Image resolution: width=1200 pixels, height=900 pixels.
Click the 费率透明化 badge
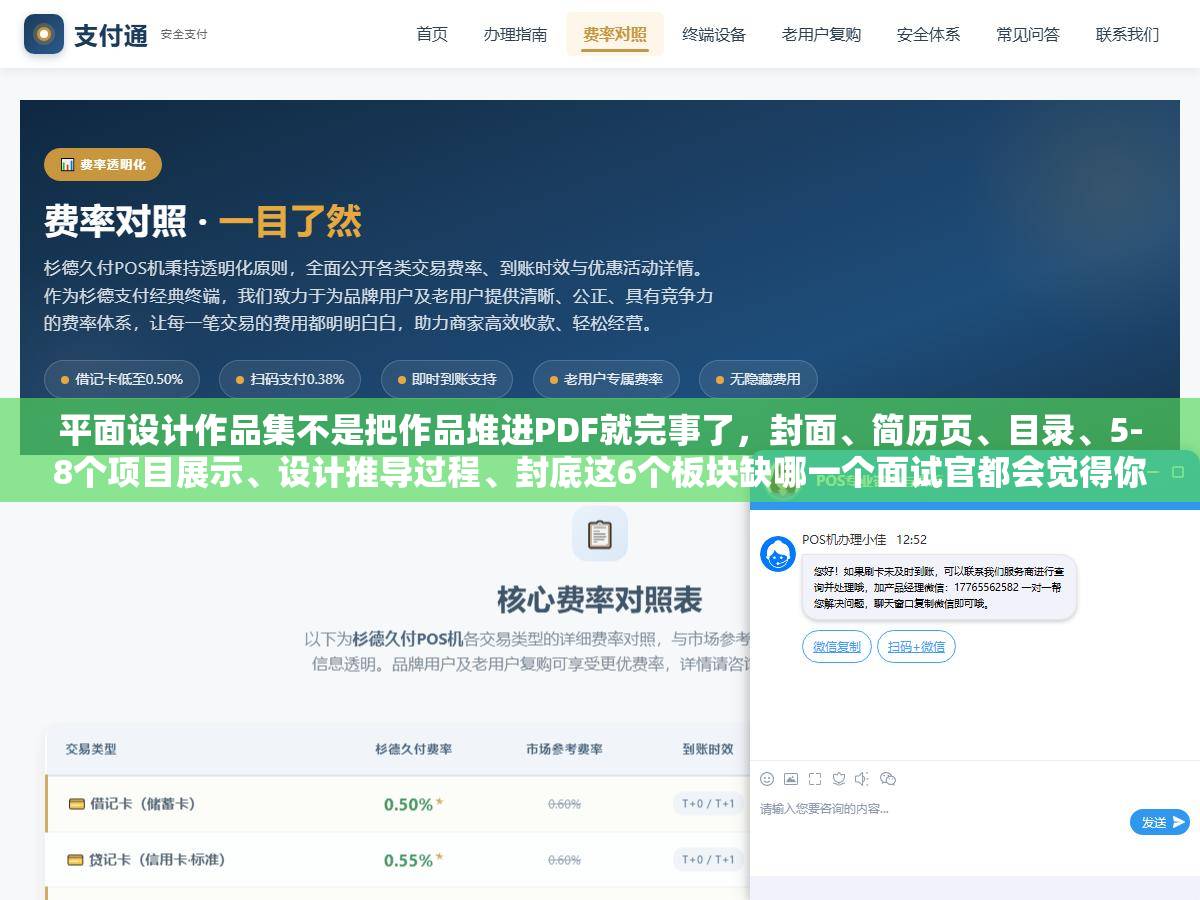(x=103, y=164)
